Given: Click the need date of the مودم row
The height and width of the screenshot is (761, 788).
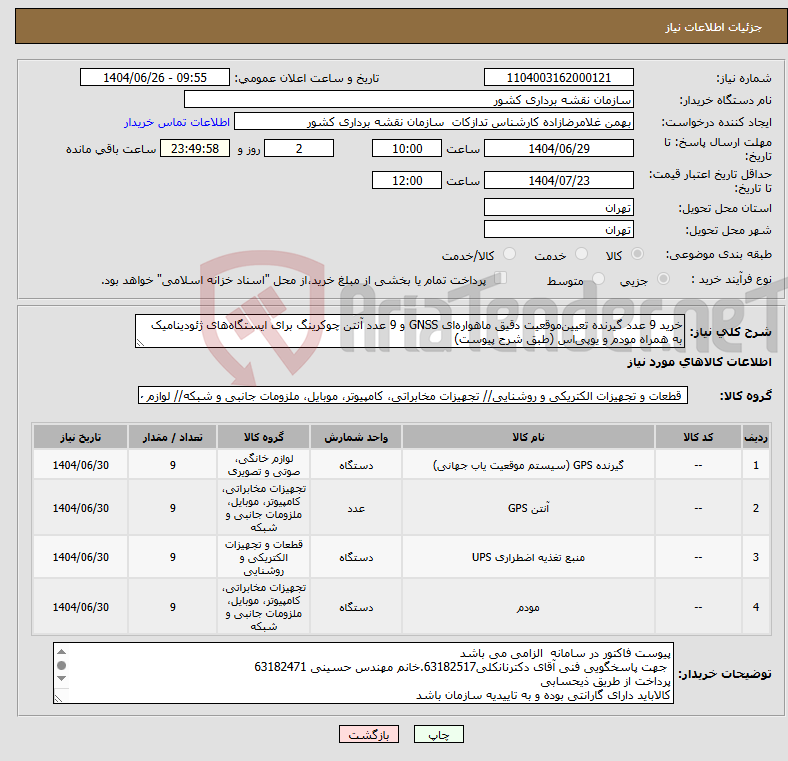Looking at the screenshot, I should pyautogui.click(x=80, y=607).
